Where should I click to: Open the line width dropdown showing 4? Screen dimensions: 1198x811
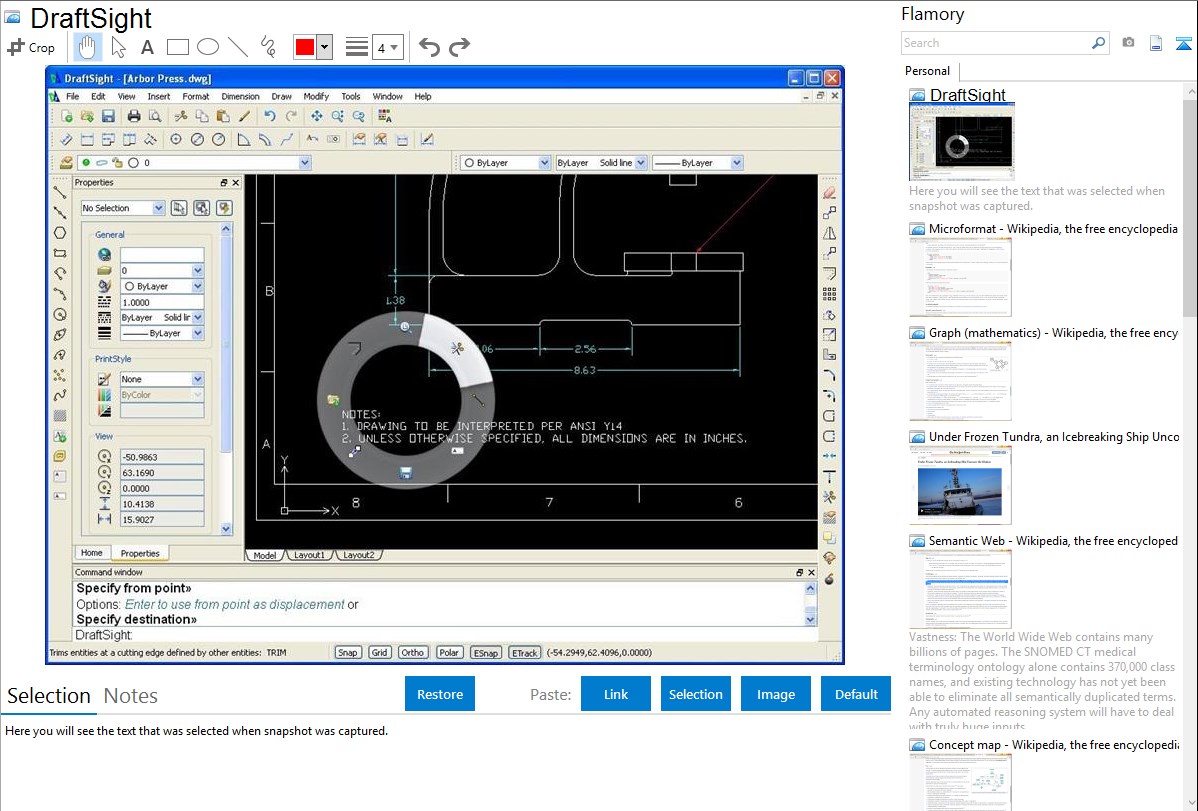387,48
